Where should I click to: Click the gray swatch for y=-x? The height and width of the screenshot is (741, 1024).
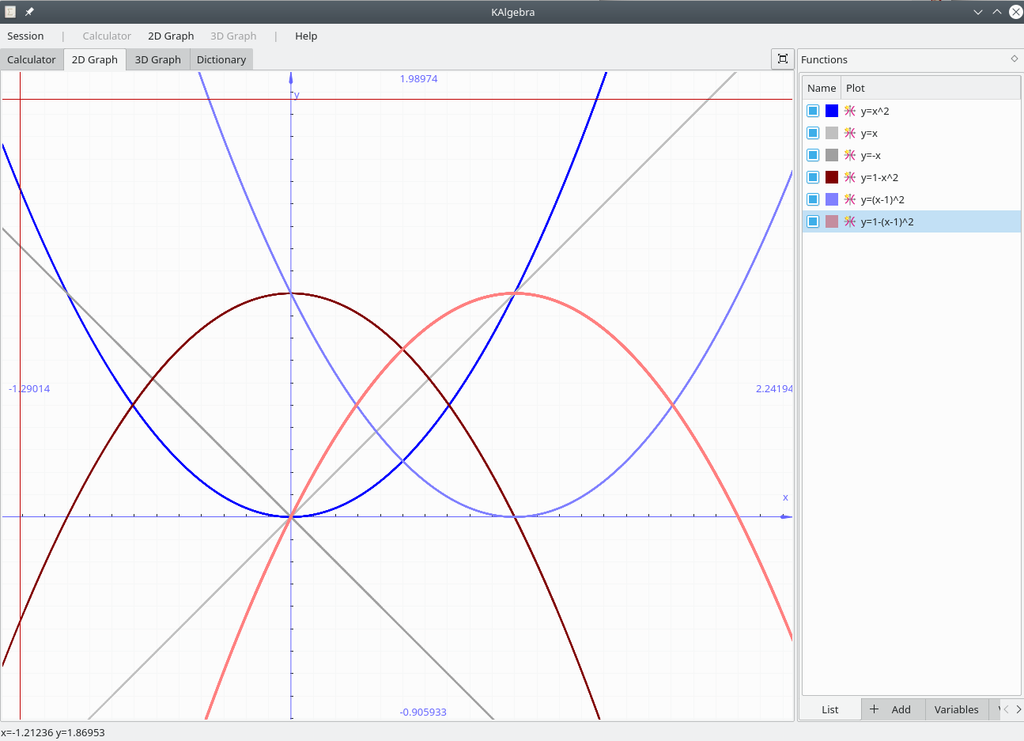click(832, 155)
